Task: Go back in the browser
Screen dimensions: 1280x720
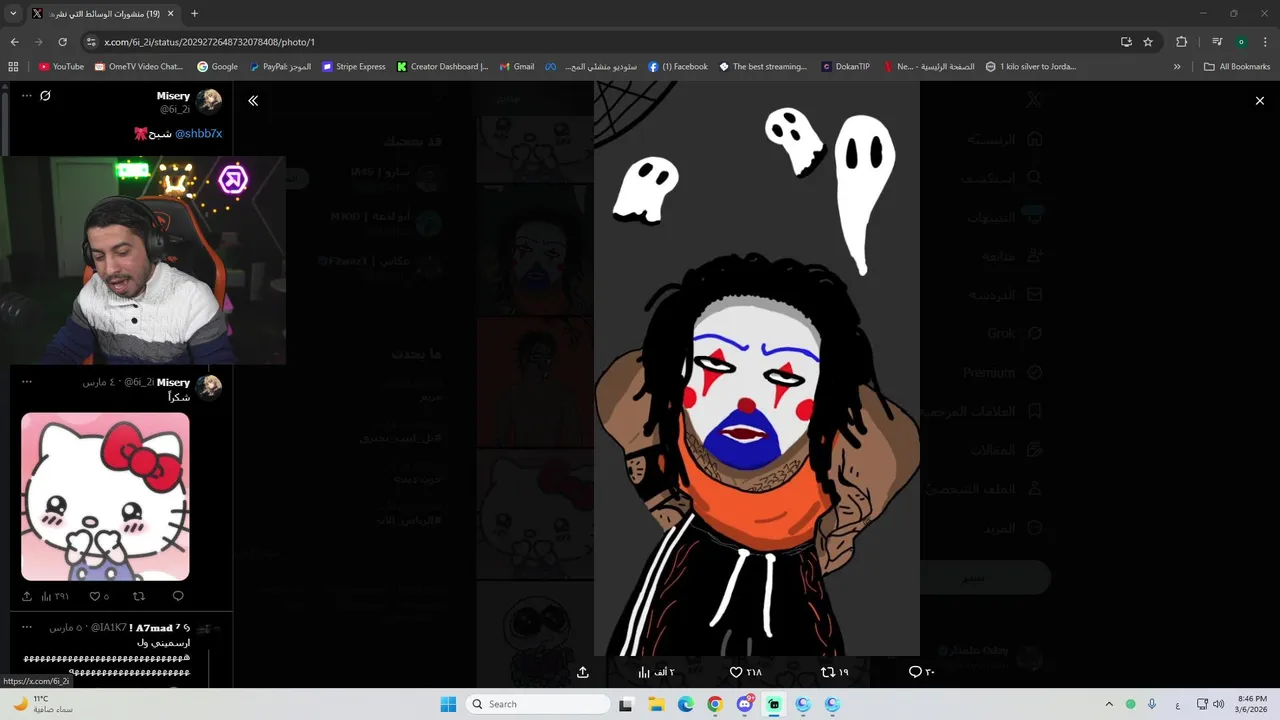Action: click(14, 42)
